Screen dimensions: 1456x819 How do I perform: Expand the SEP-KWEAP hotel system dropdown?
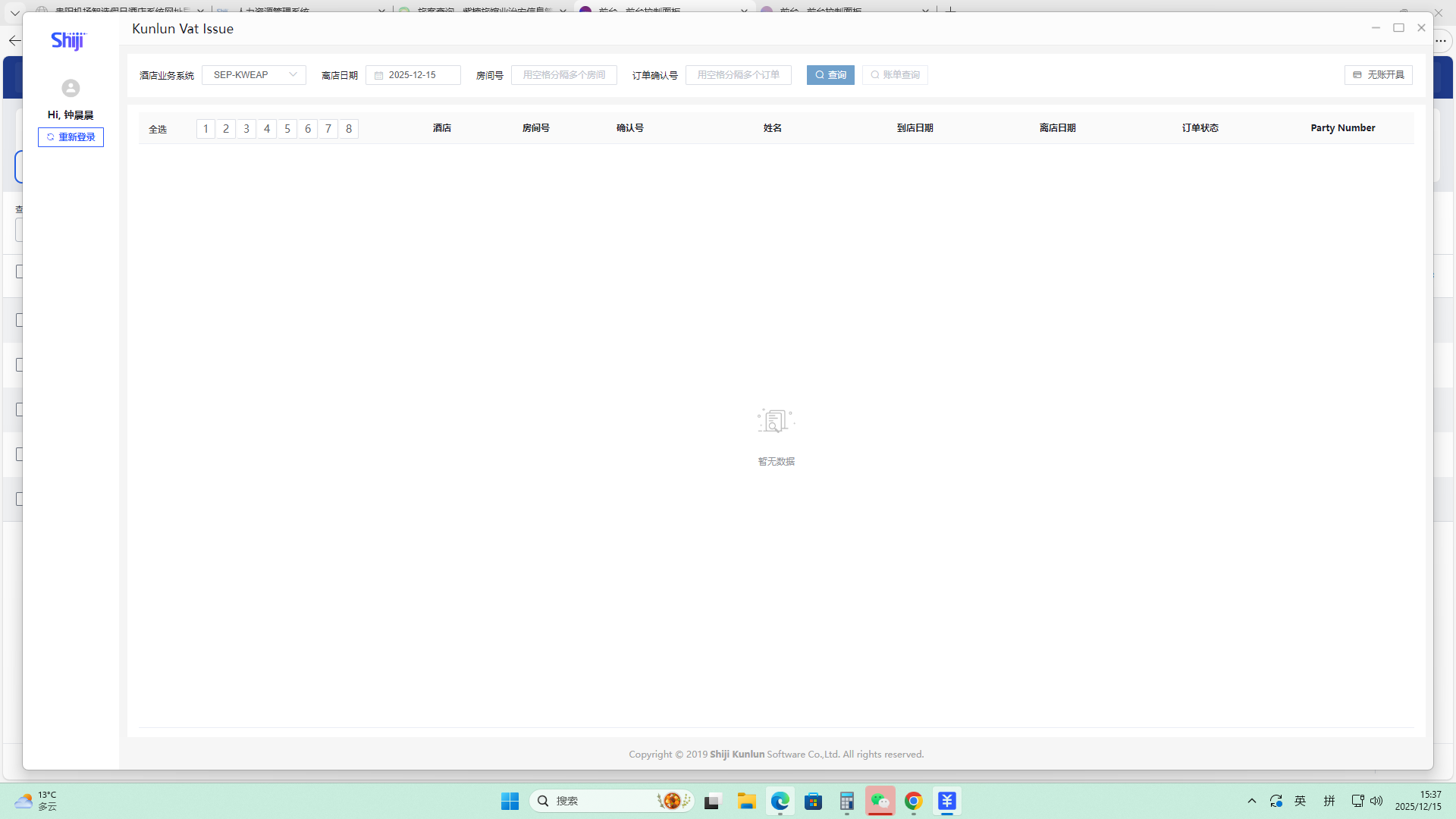tap(254, 75)
